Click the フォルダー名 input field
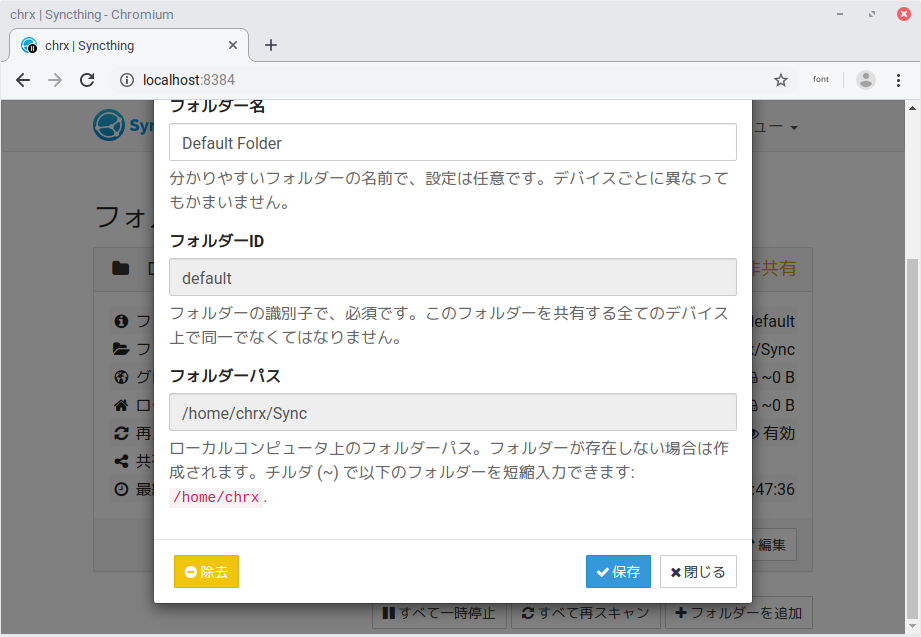 click(x=452, y=142)
